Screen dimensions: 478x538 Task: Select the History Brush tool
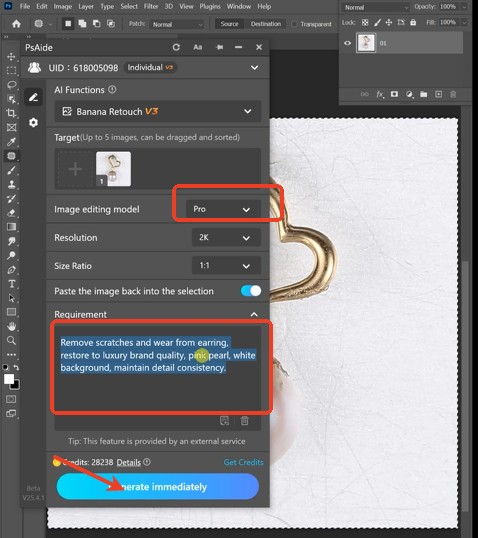11,199
